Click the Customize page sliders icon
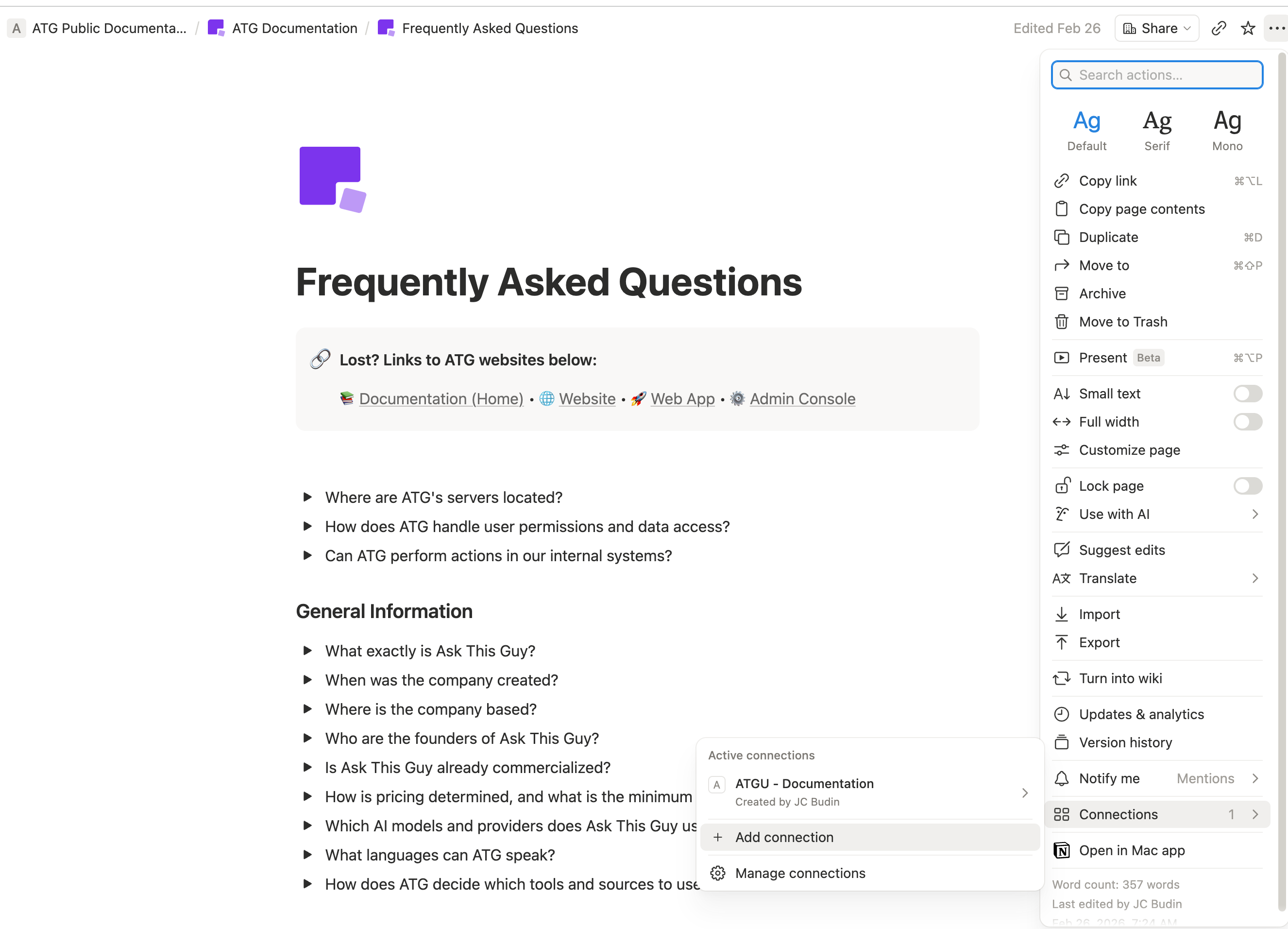 pos(1061,450)
